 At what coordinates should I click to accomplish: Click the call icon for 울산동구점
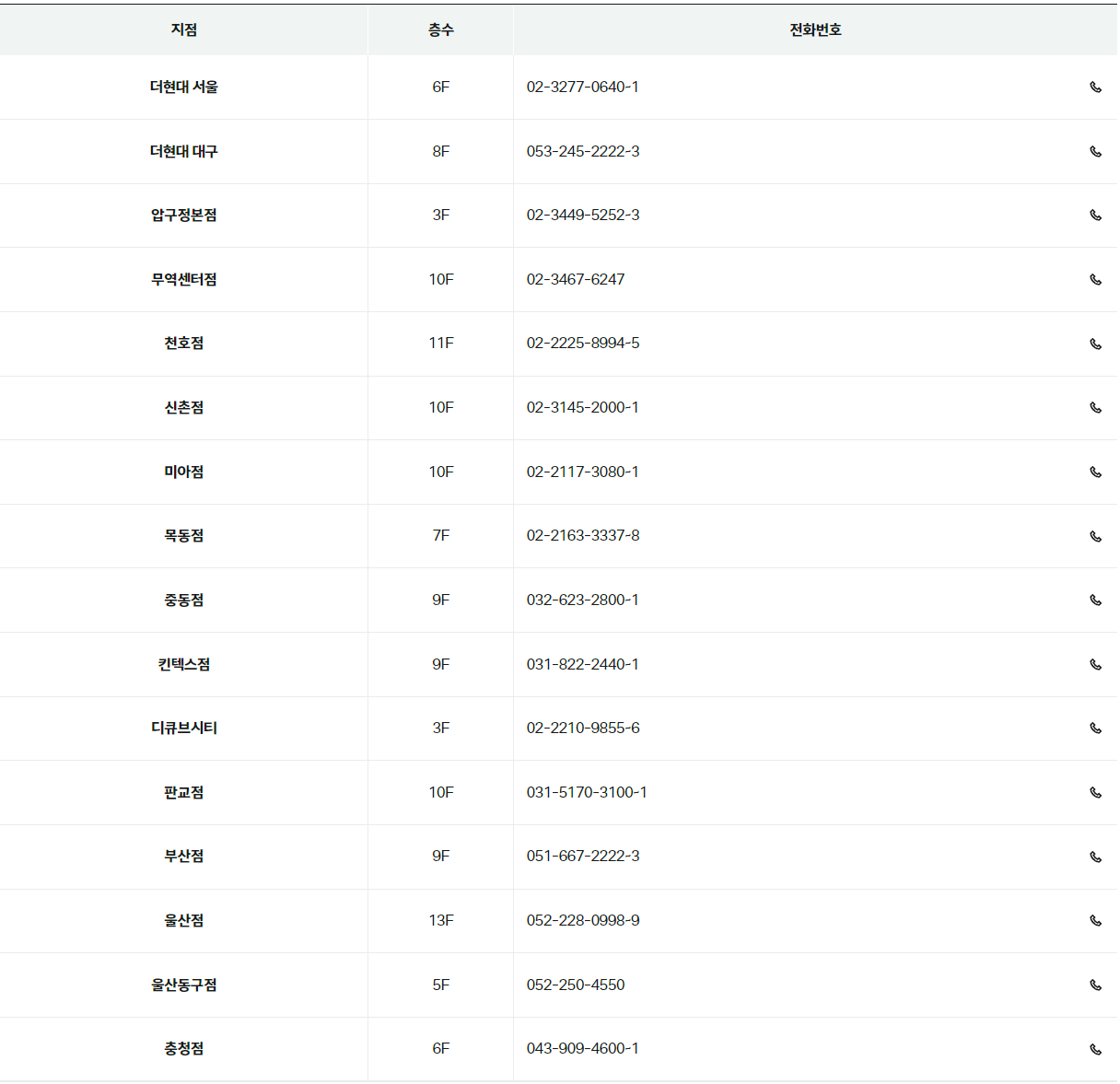pyautogui.click(x=1095, y=985)
